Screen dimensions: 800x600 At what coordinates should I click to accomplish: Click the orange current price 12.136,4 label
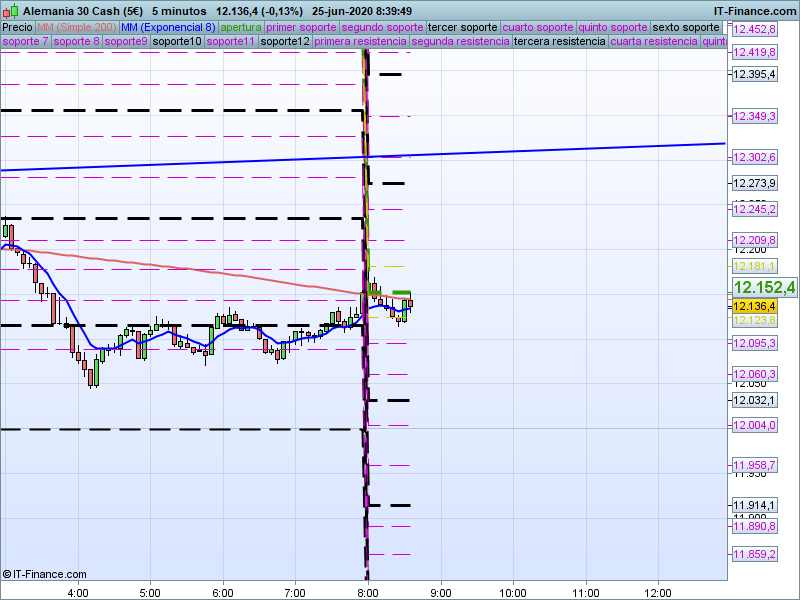tap(754, 306)
